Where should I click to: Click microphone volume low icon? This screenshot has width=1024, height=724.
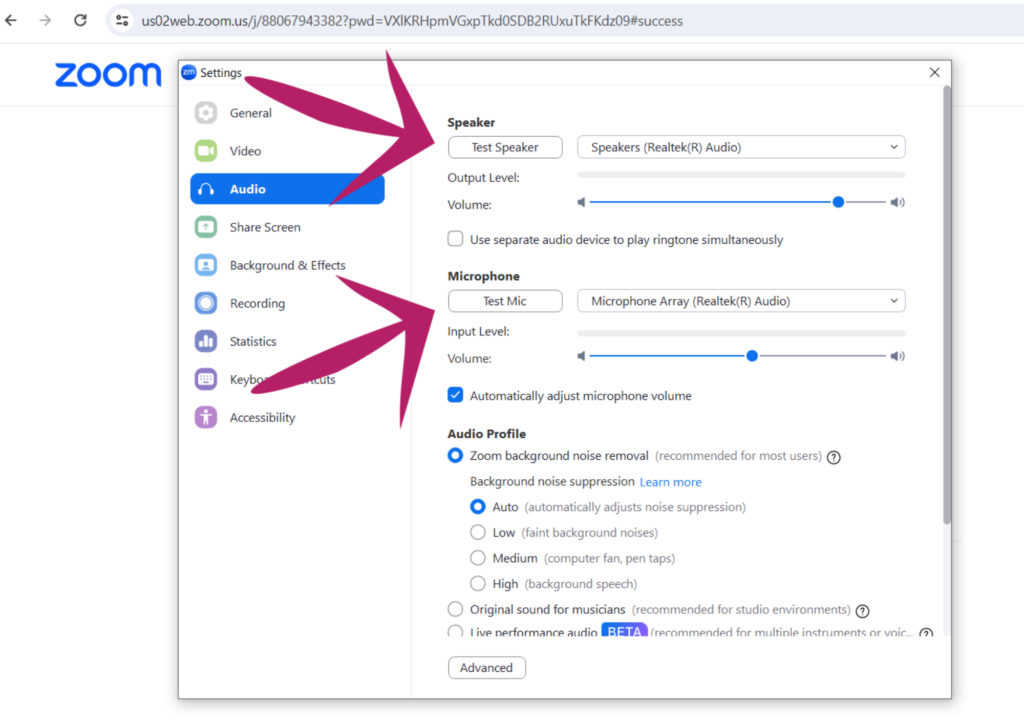(x=581, y=356)
